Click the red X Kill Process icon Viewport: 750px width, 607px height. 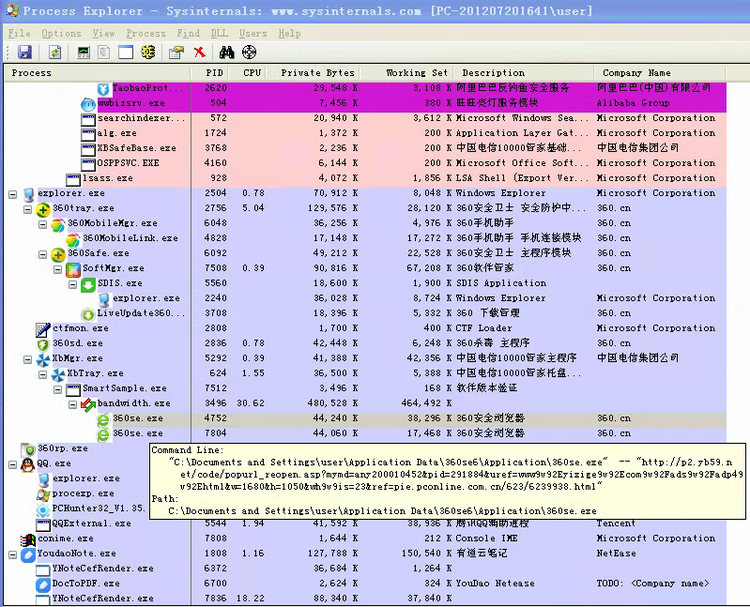(x=199, y=52)
